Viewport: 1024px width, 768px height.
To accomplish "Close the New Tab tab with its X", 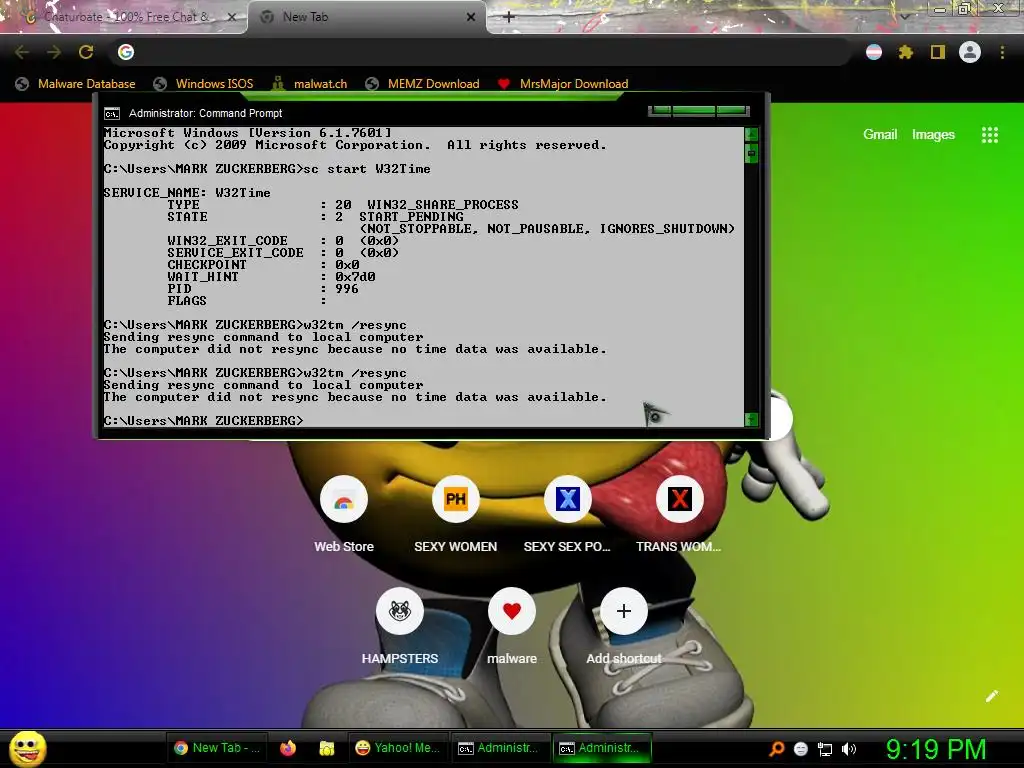I will point(471,17).
